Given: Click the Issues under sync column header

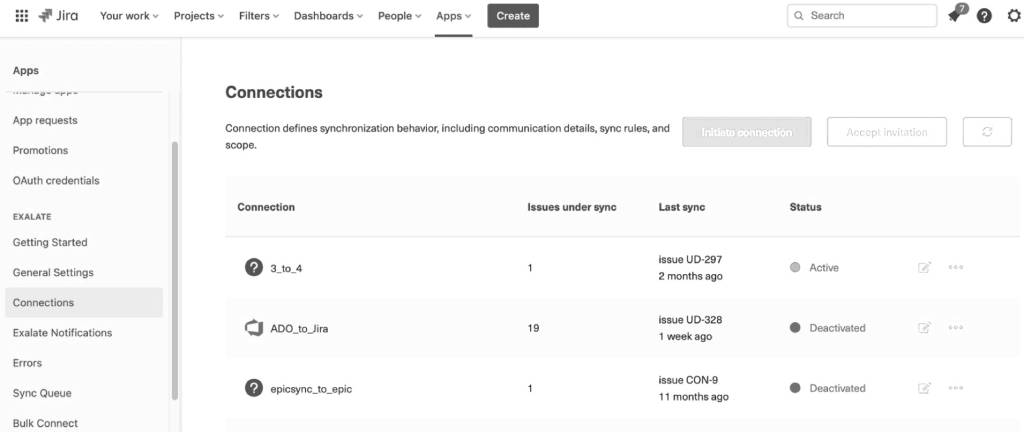Looking at the screenshot, I should click(572, 207).
